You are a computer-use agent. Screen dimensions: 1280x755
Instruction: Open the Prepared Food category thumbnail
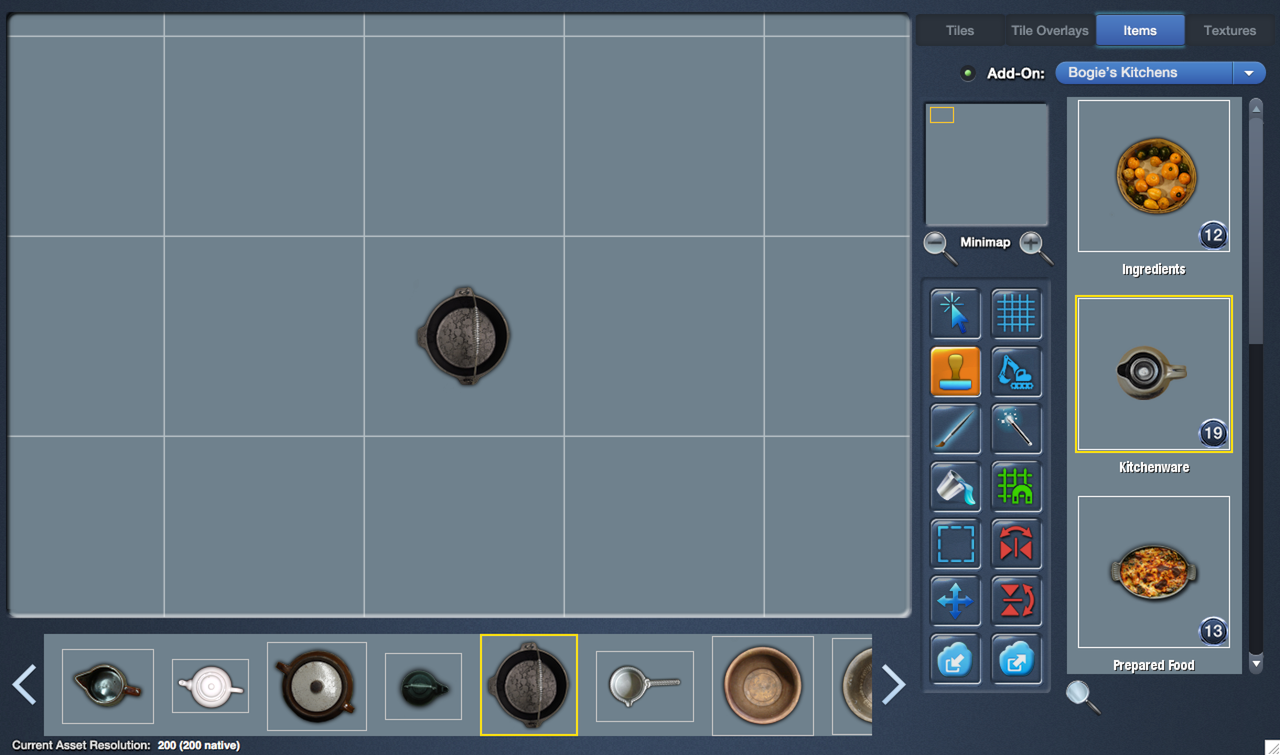(1154, 572)
